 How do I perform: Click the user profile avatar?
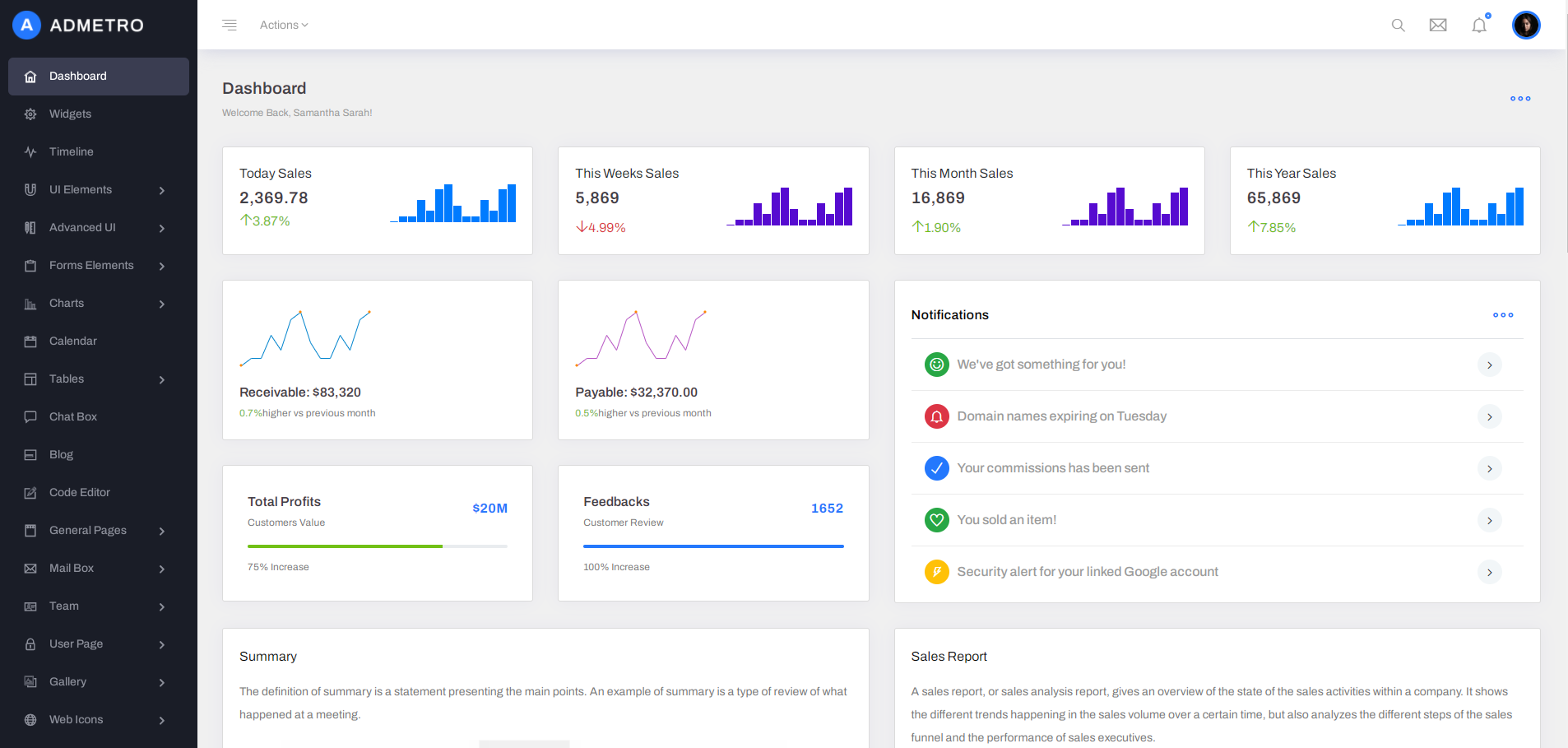coord(1526,25)
